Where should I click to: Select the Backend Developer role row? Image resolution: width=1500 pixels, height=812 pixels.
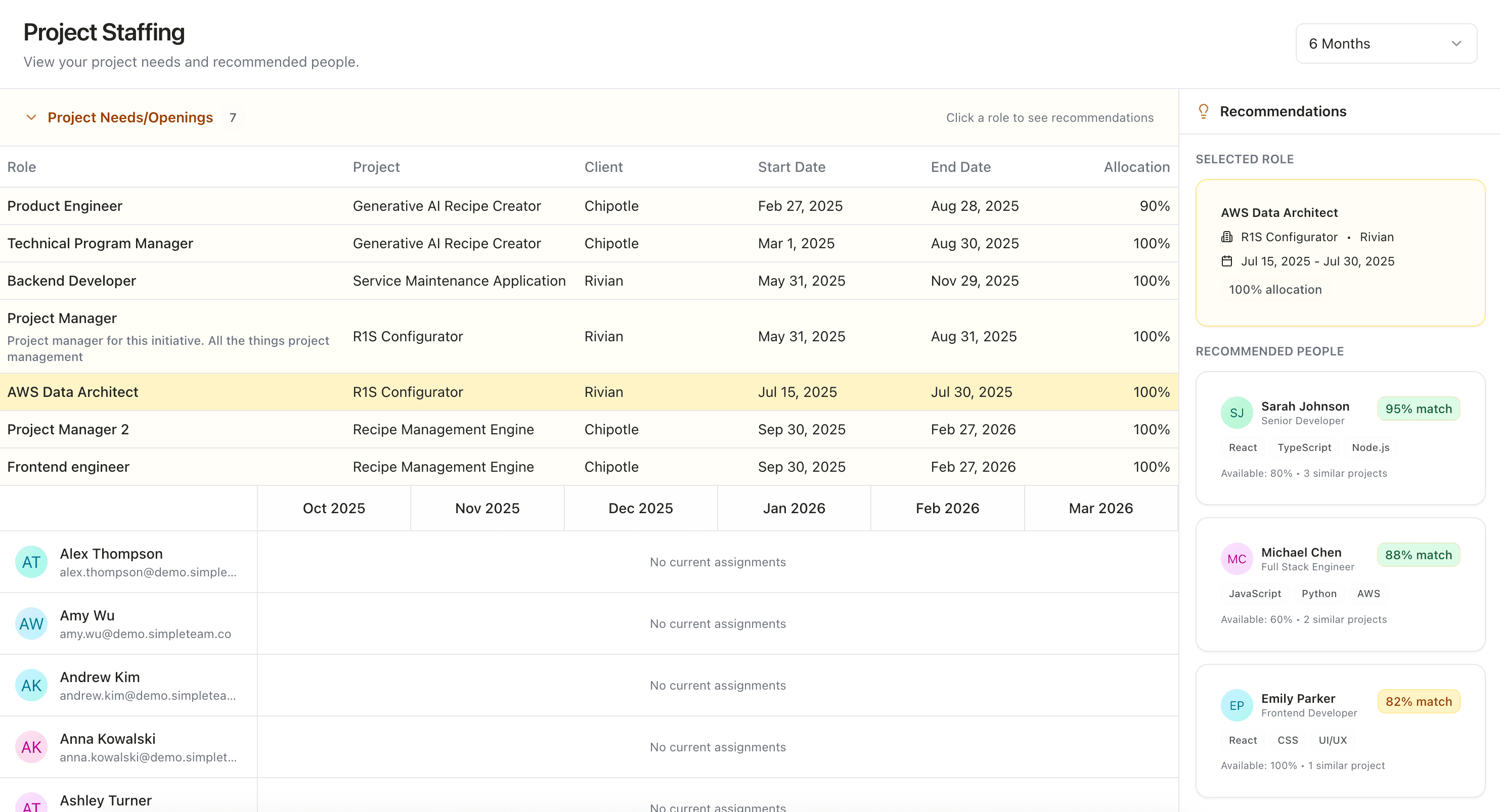(72, 281)
